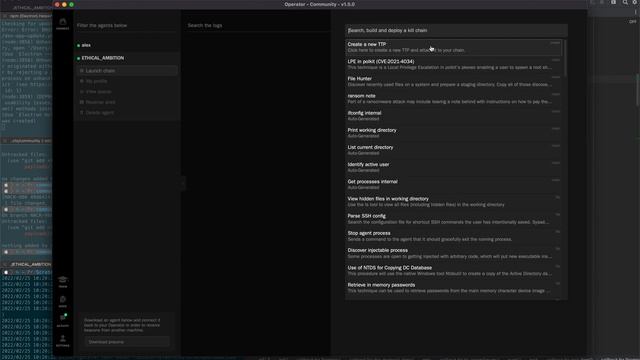Open the Agents icon with green dot
Screen dimensions: 640x360
tap(62, 320)
